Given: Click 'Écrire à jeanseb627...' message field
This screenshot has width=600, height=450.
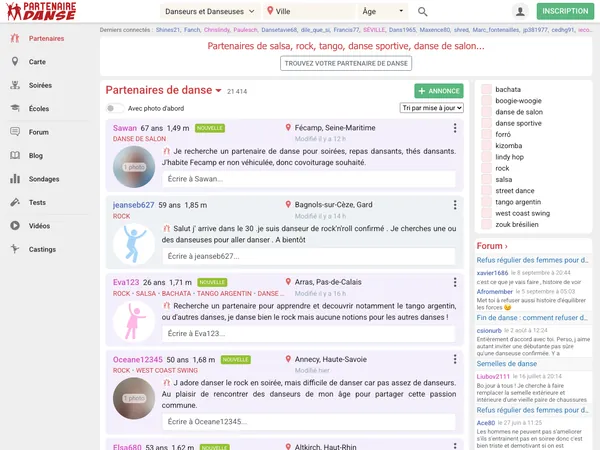Looking at the screenshot, I should point(309,256).
